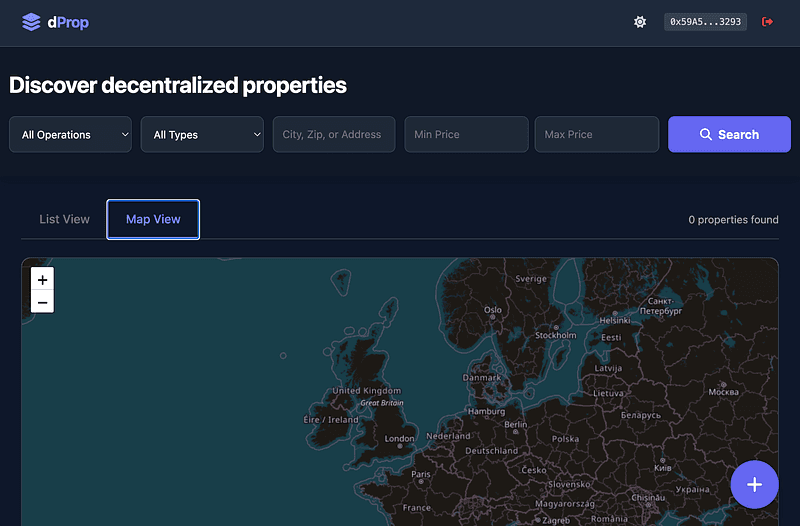Open the All Operations dropdown
This screenshot has height=526, width=800.
70,135
